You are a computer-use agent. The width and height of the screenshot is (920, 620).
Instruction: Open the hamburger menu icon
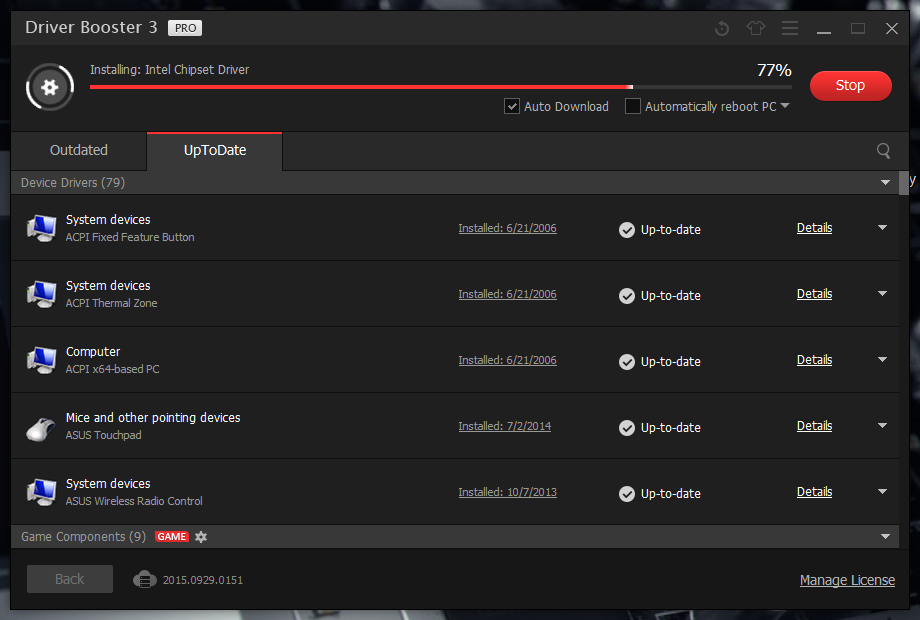click(790, 28)
